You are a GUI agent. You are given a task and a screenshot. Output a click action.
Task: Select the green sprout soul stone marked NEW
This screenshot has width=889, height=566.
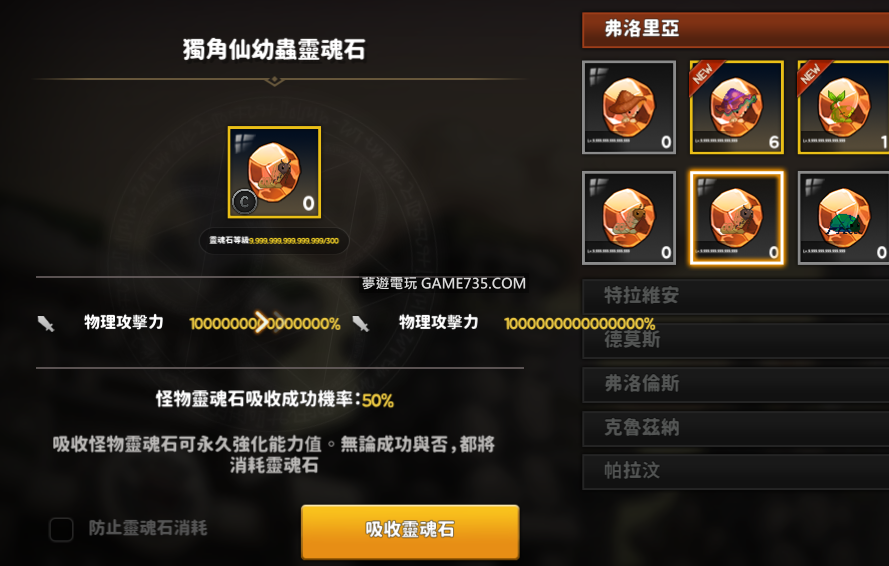click(843, 107)
